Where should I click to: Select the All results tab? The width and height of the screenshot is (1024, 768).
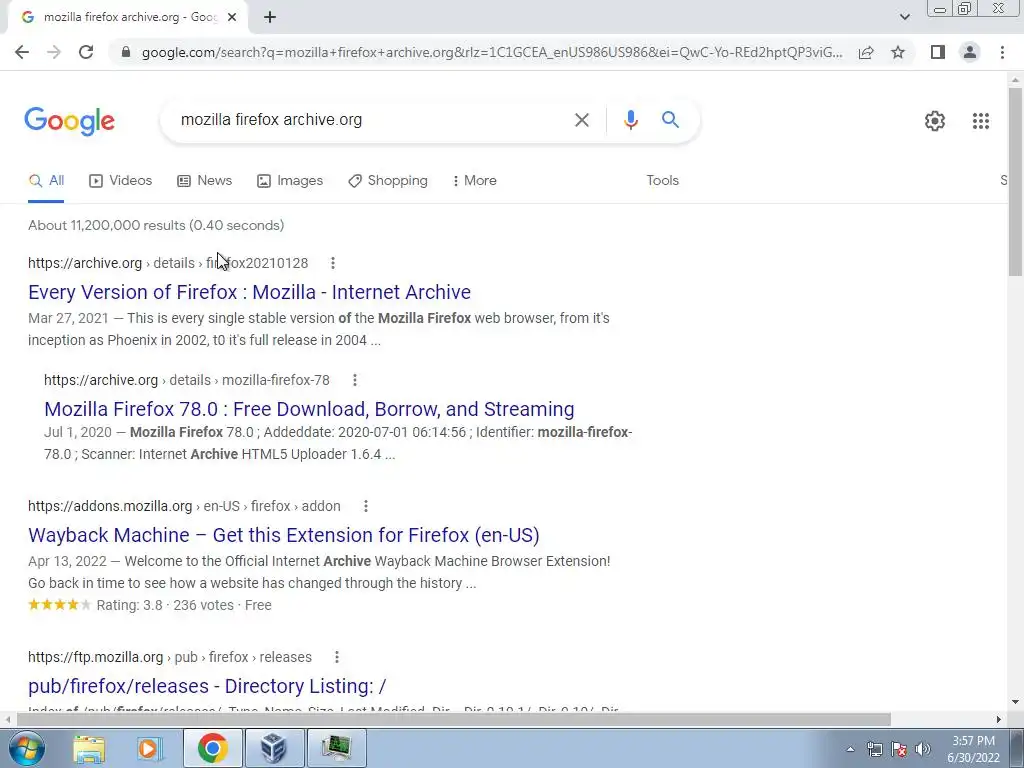(46, 181)
